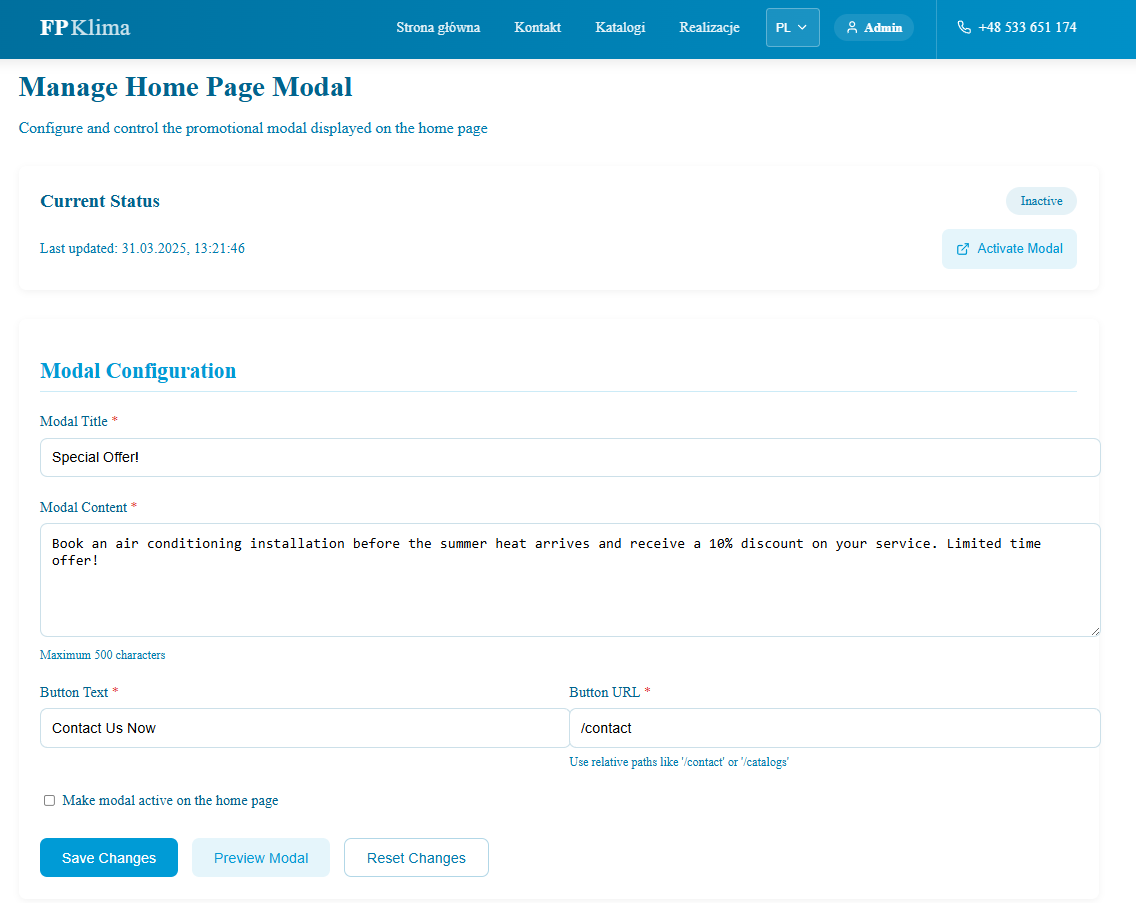Open the Preview Modal dialog
This screenshot has width=1136, height=903.
(x=260, y=857)
